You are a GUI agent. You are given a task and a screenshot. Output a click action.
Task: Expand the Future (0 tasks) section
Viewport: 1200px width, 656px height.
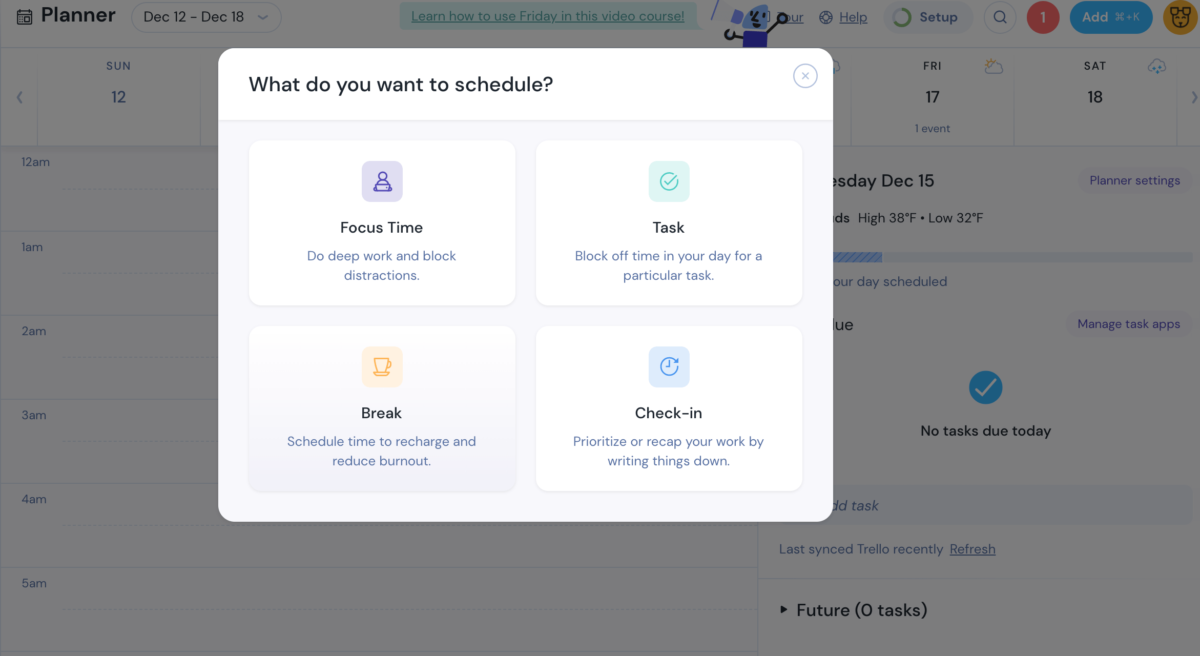862,609
